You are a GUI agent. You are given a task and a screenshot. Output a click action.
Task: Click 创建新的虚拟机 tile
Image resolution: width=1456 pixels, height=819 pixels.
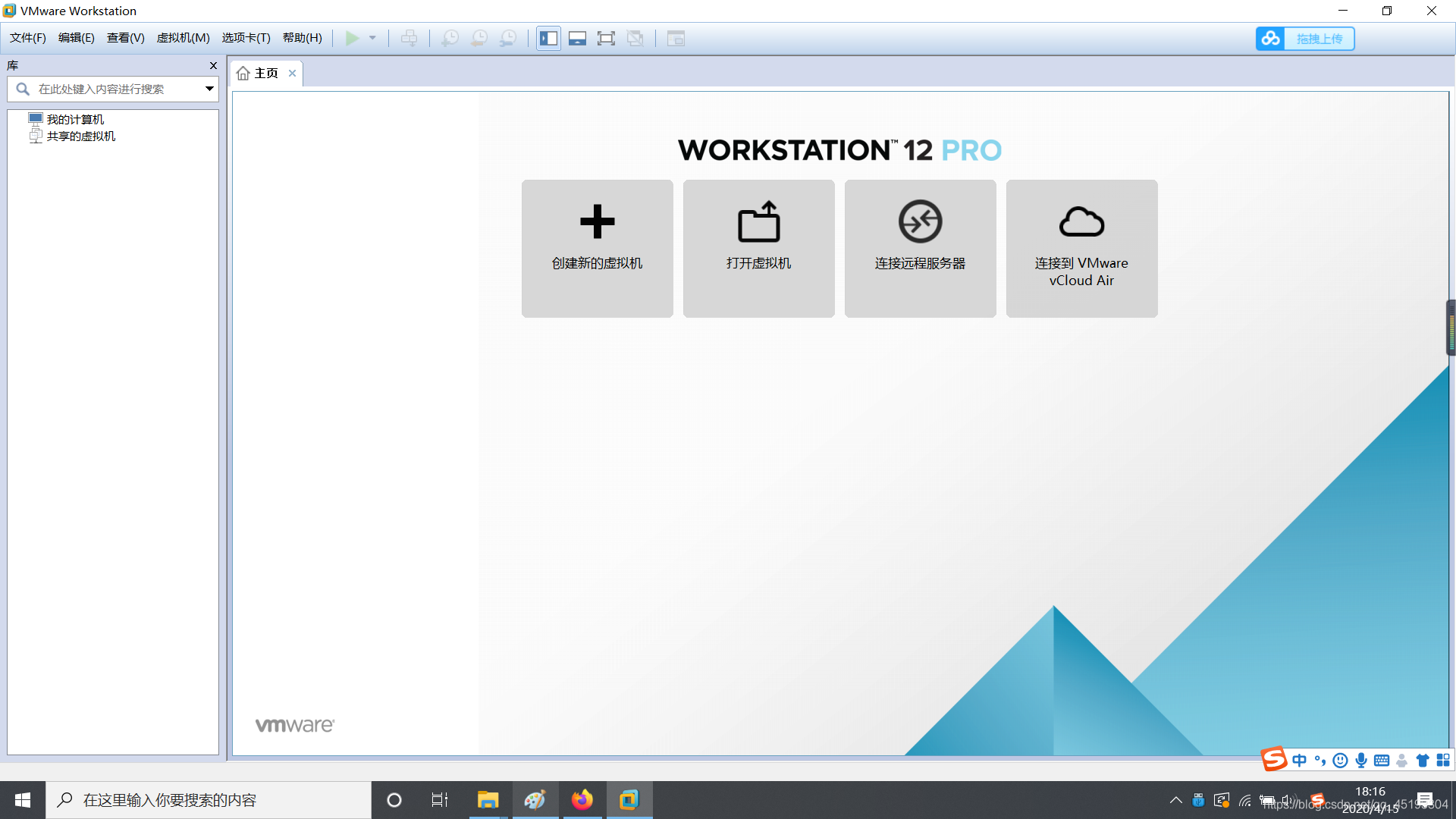pyautogui.click(x=598, y=248)
